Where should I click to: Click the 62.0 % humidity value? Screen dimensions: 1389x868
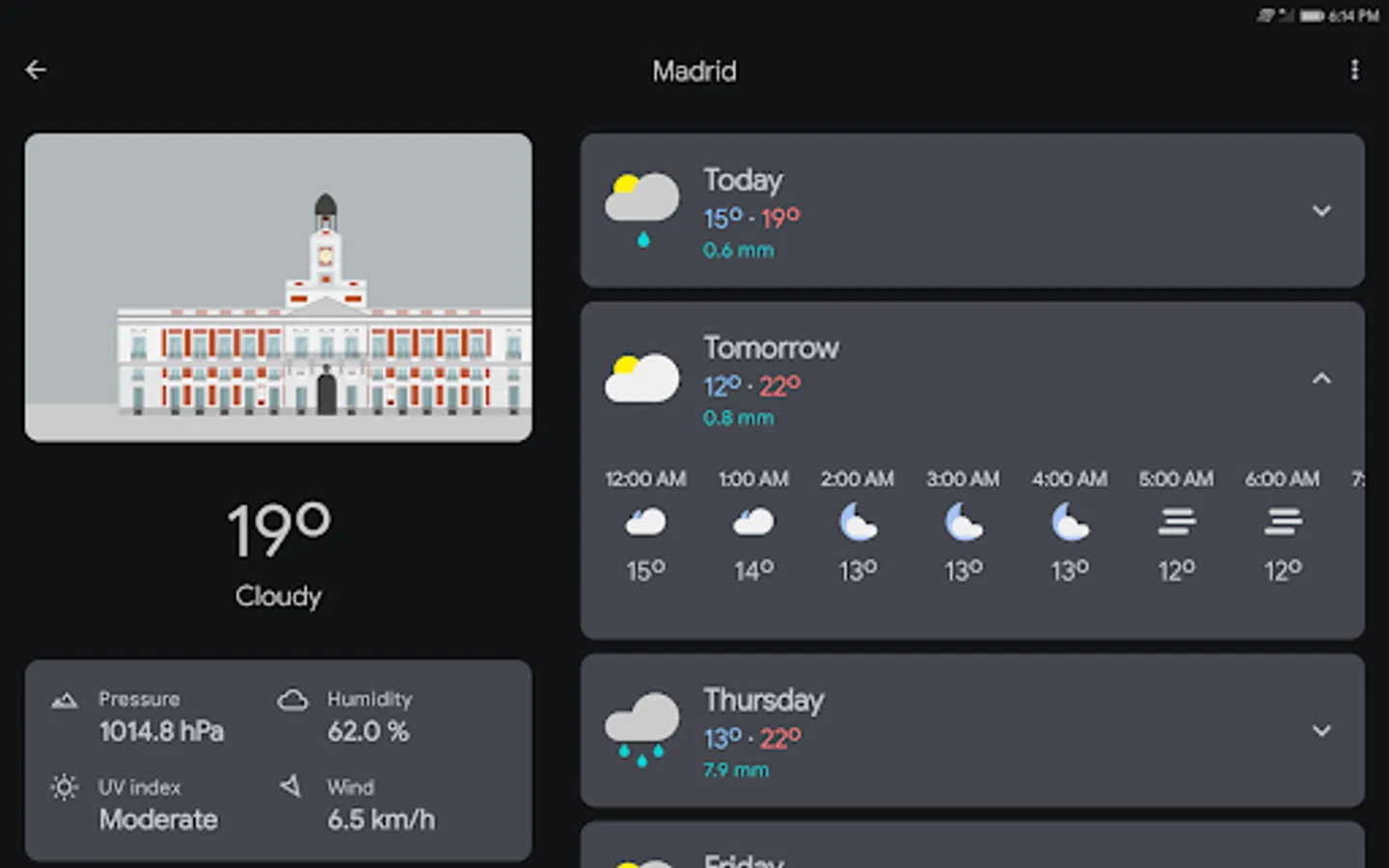click(x=368, y=732)
